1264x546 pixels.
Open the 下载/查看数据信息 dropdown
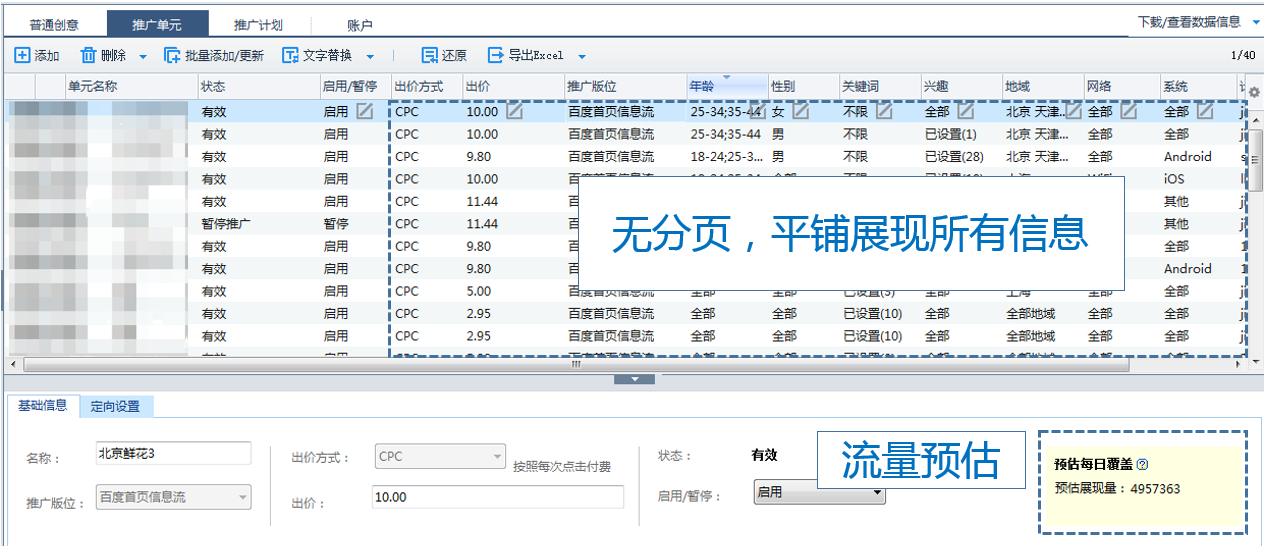pyautogui.click(x=1195, y=22)
